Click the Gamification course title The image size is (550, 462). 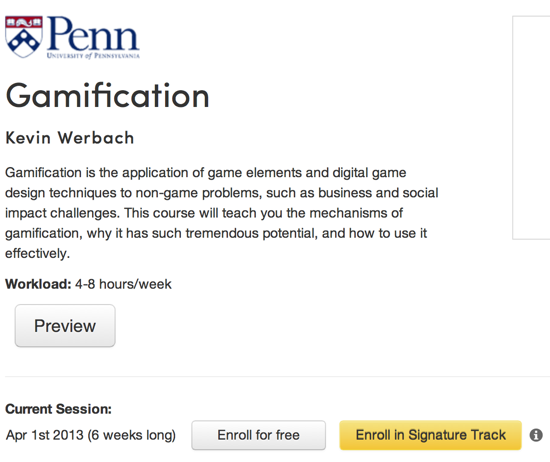pyautogui.click(x=107, y=96)
